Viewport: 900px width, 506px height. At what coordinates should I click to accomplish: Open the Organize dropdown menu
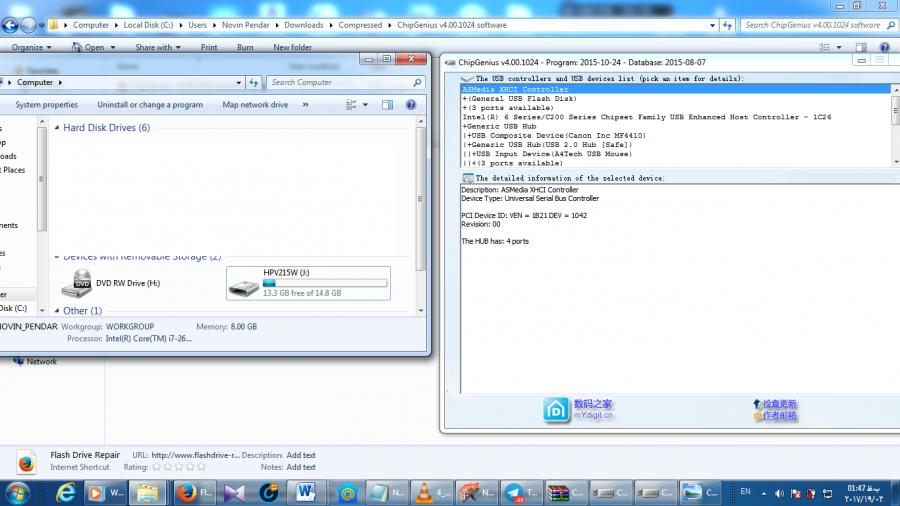point(32,47)
